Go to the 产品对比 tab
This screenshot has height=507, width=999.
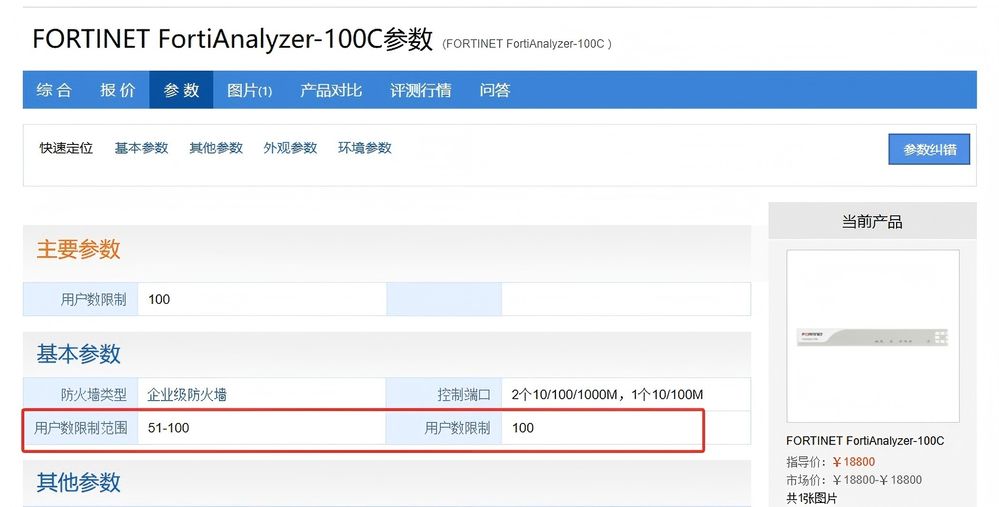331,90
